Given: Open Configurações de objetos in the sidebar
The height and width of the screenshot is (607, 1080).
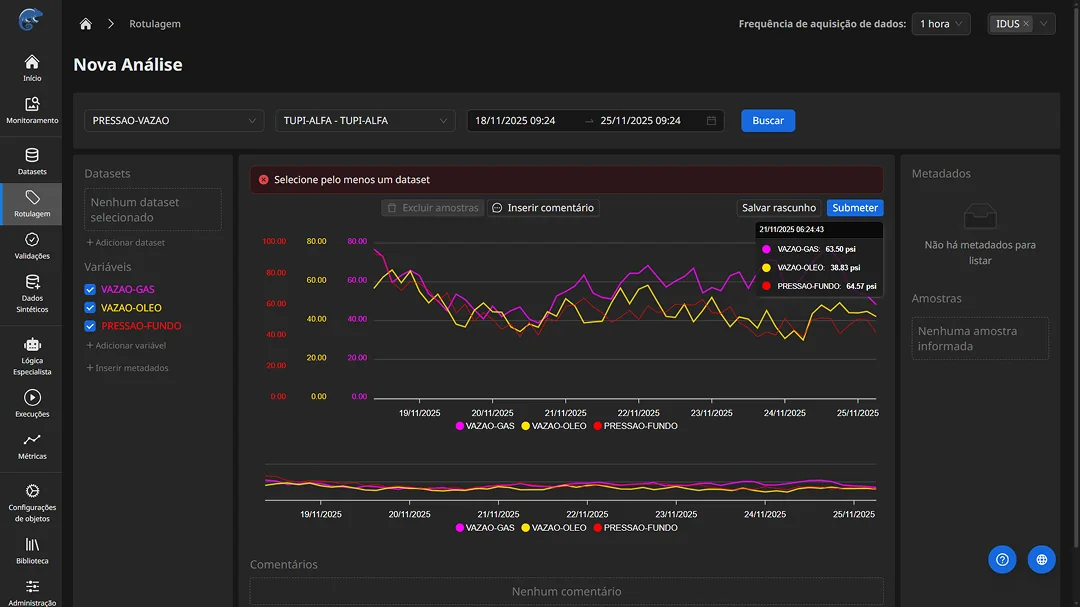Looking at the screenshot, I should [x=32, y=503].
